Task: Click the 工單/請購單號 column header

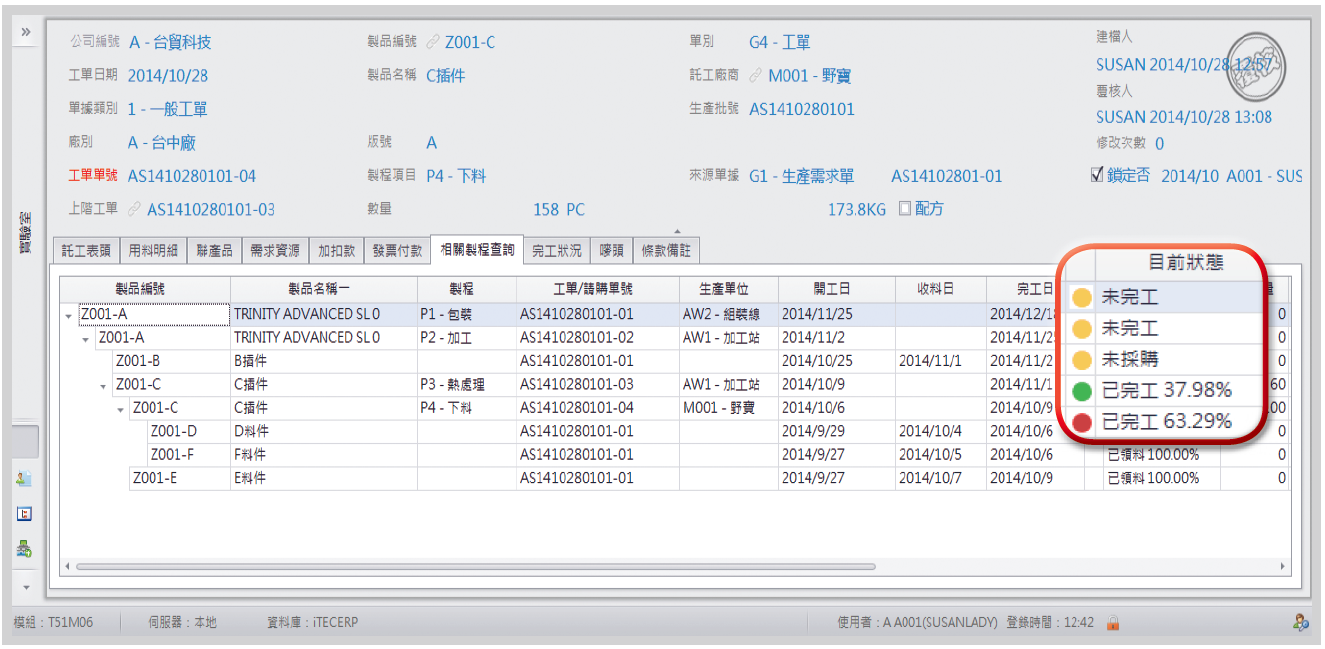Action: (x=598, y=289)
